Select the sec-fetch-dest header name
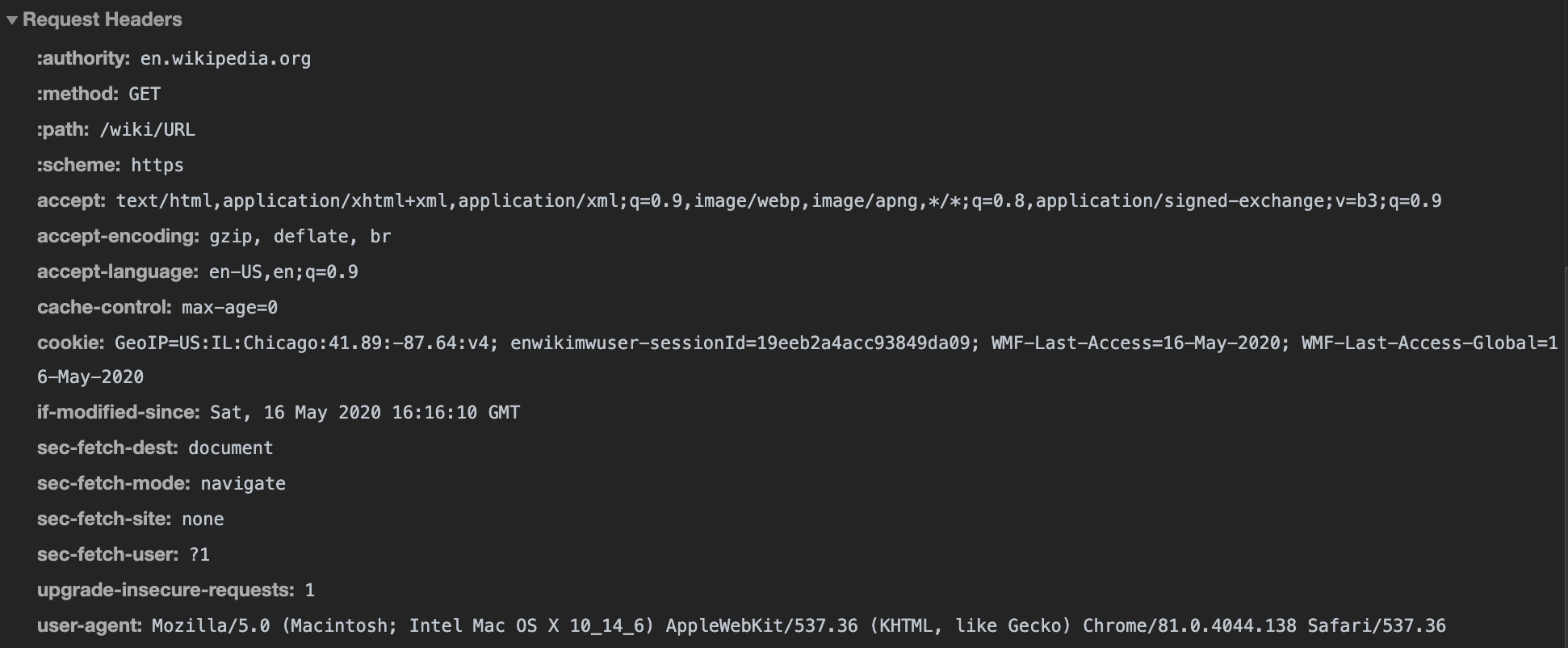The width and height of the screenshot is (1568, 648). click(x=107, y=448)
